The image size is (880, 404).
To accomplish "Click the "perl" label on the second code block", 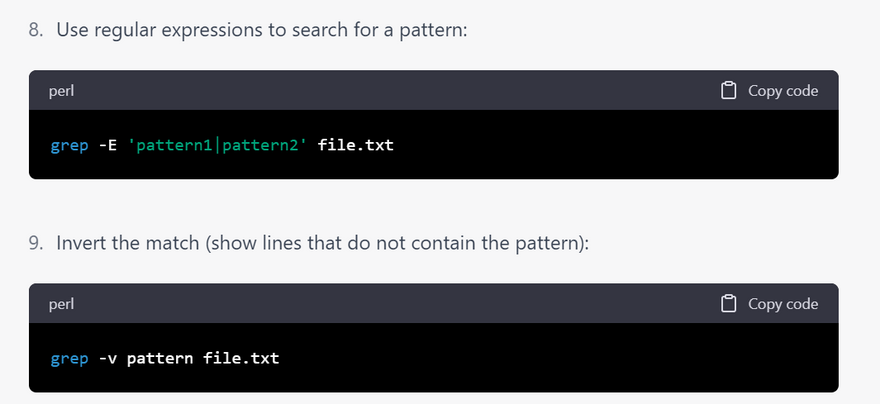I will pyautogui.click(x=61, y=304).
